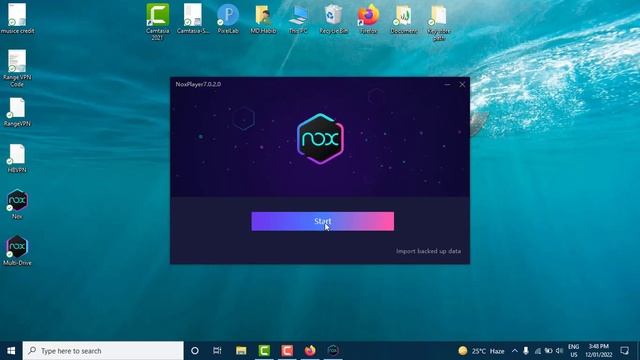640x360 pixels.
Task: Select the This PC desktop icon
Action: pyautogui.click(x=298, y=19)
